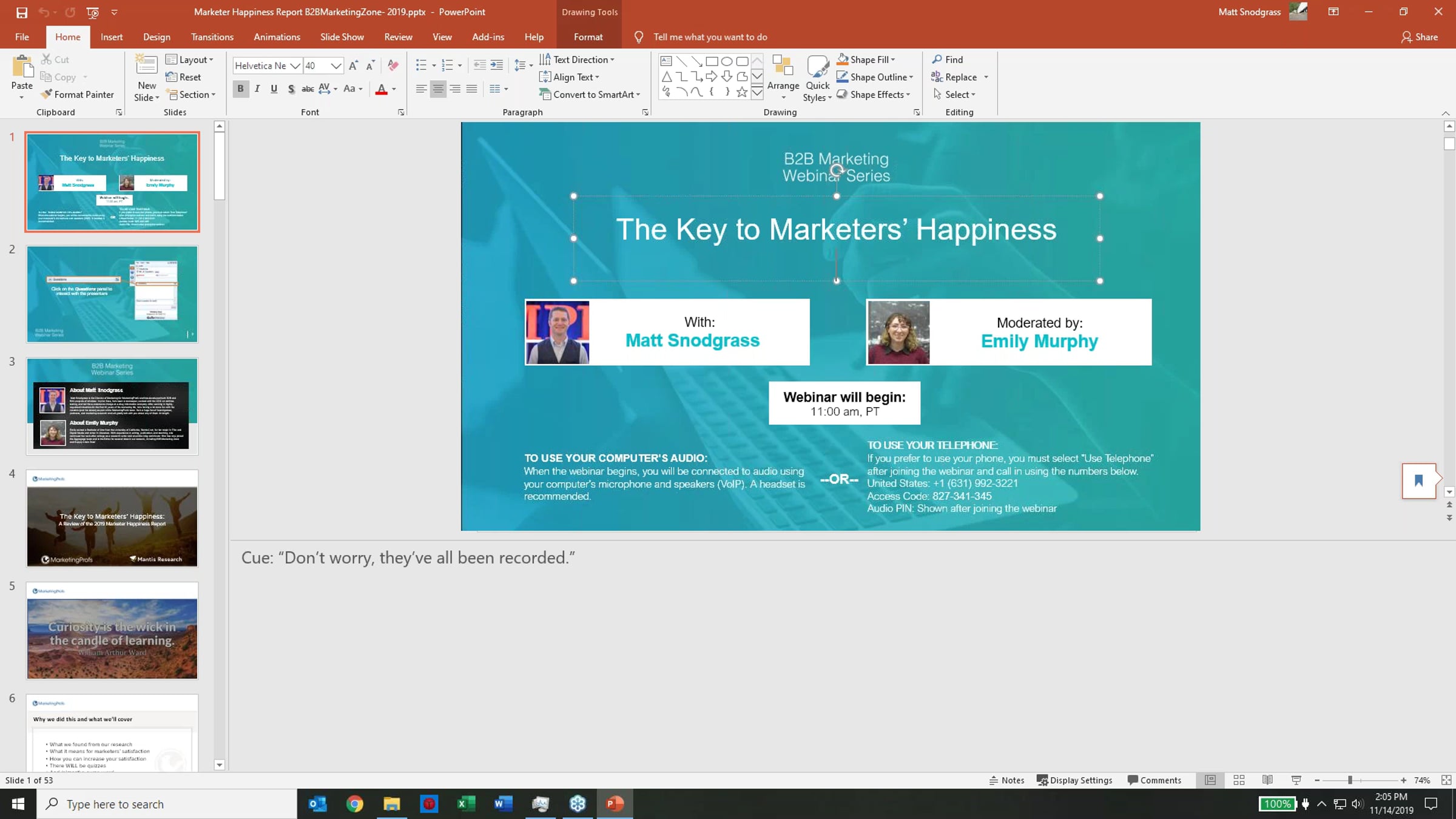Open Reading View in status bar
This screenshot has height=819, width=1456.
1267,780
